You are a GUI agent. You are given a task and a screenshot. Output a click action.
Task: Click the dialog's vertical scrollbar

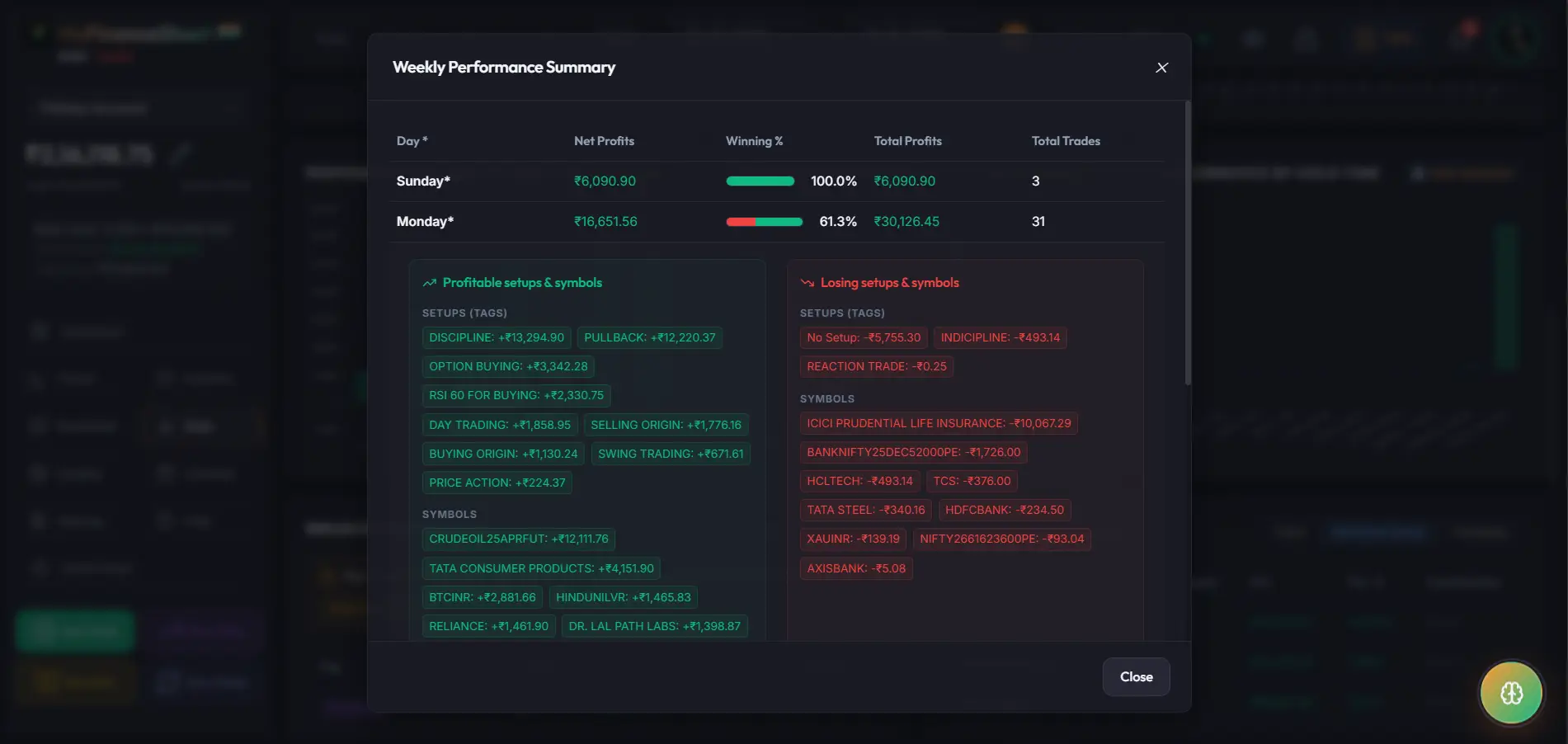[x=1188, y=243]
